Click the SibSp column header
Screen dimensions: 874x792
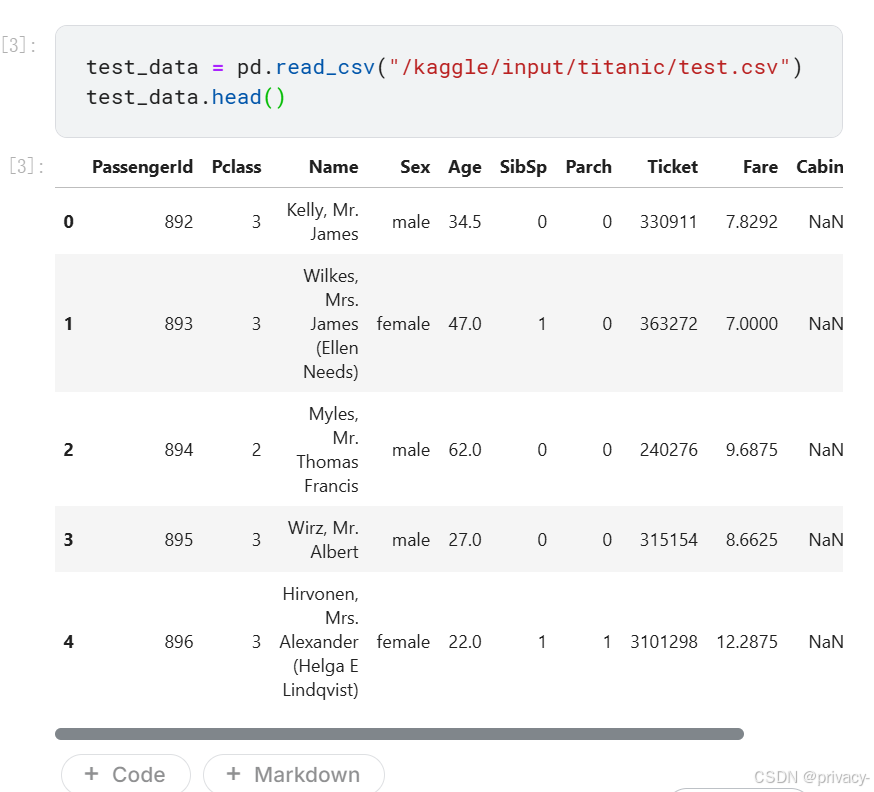click(x=523, y=167)
